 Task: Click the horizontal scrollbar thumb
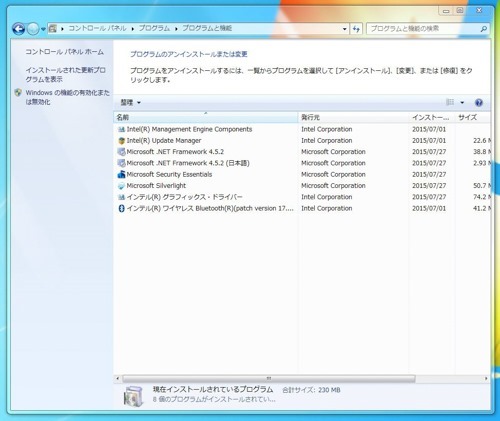pos(269,379)
